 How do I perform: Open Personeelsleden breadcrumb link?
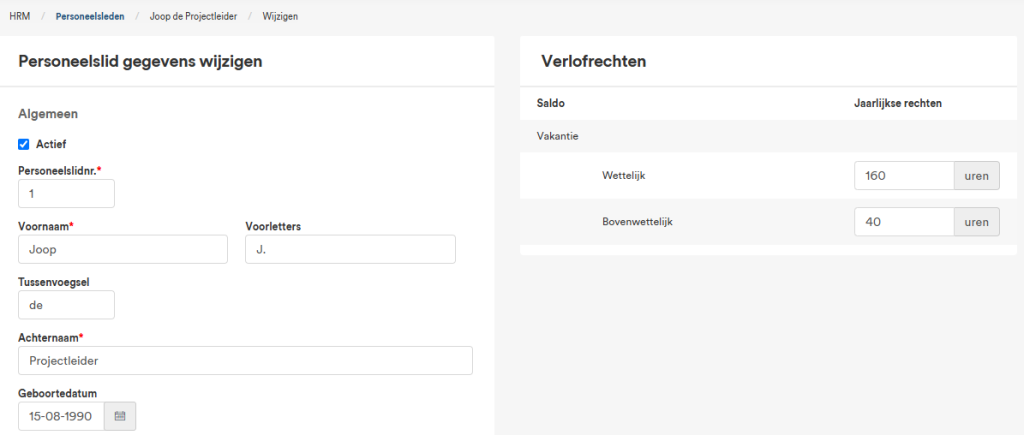pos(90,16)
